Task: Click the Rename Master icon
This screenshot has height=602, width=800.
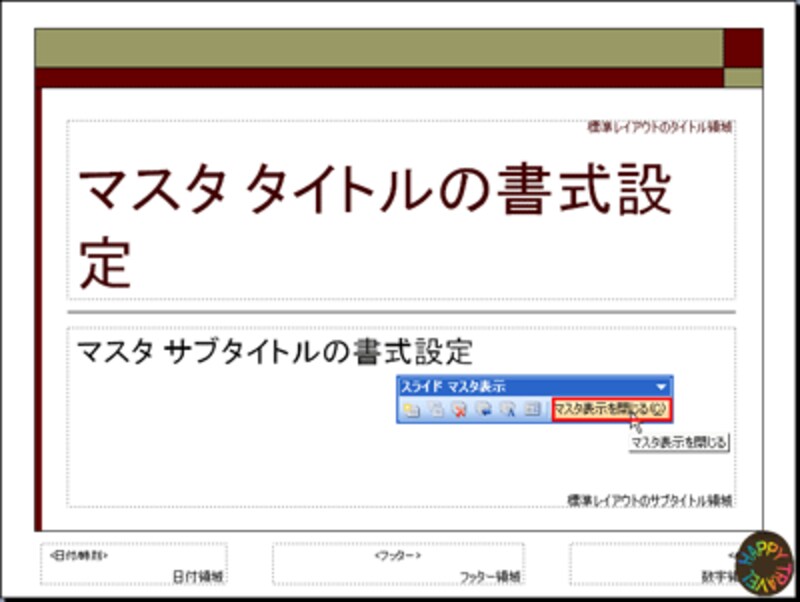Action: [508, 409]
